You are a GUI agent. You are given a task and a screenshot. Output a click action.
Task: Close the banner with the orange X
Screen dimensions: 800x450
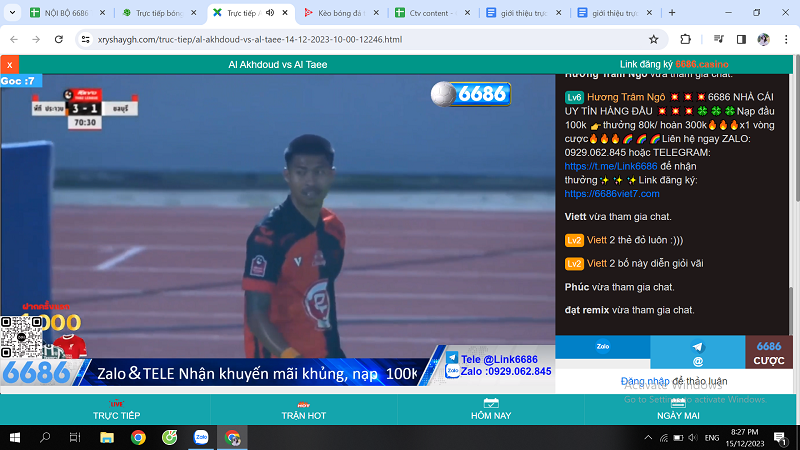(x=10, y=64)
